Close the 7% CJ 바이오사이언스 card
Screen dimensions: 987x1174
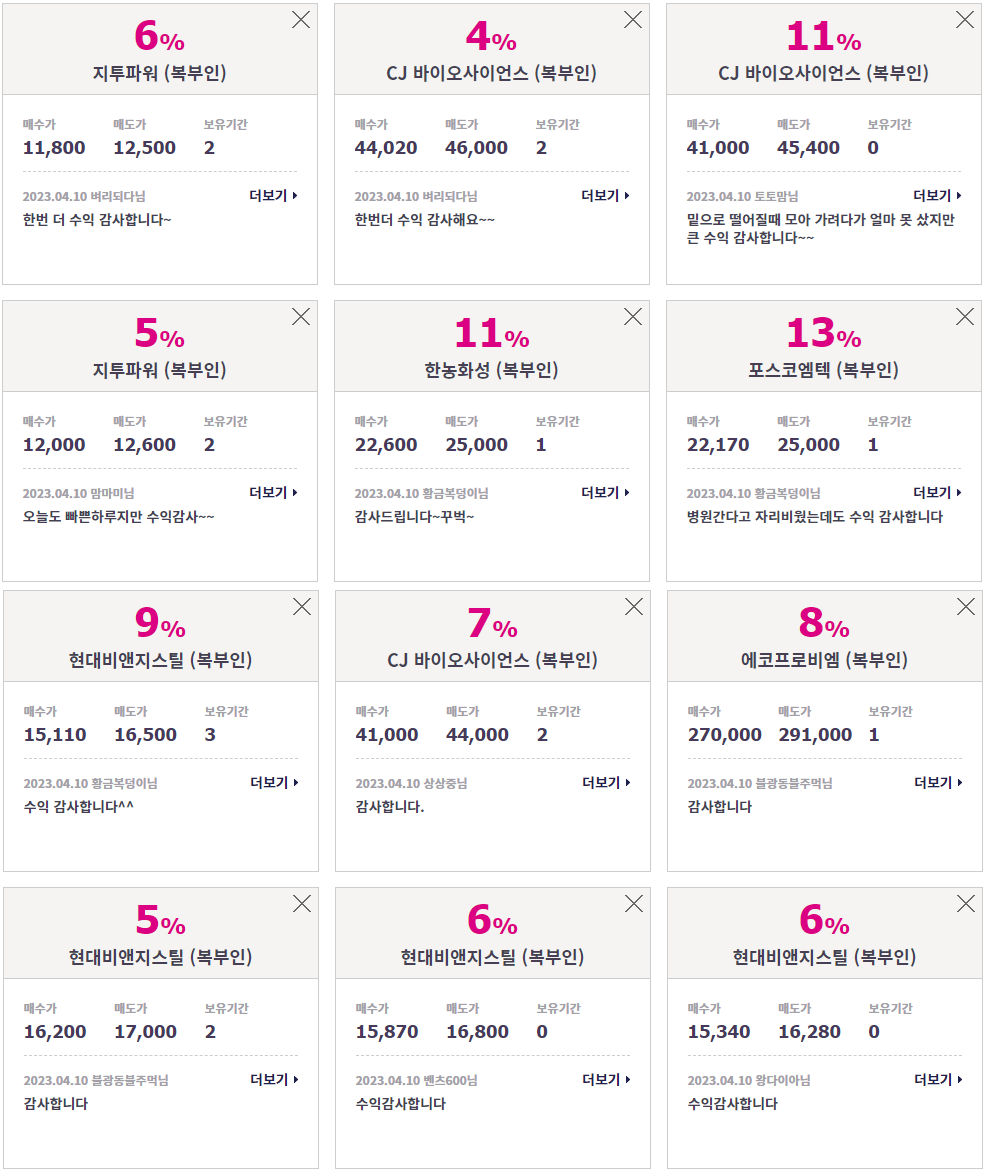point(634,607)
